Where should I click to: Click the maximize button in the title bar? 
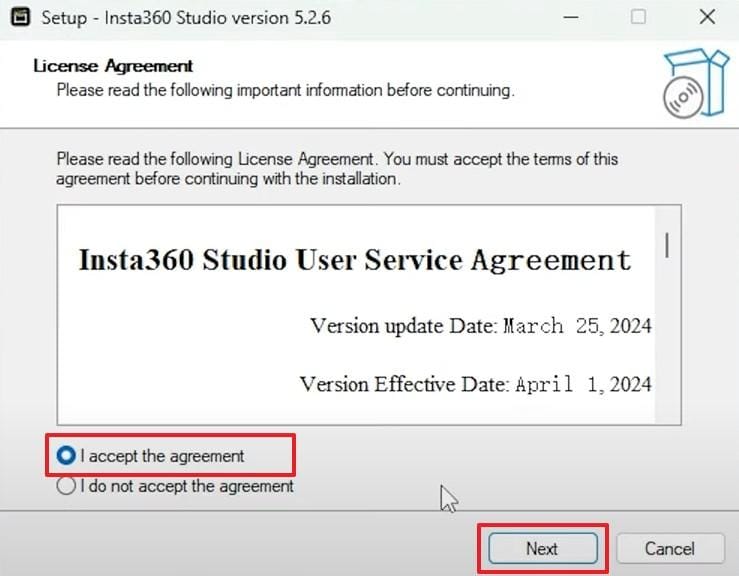tap(638, 17)
